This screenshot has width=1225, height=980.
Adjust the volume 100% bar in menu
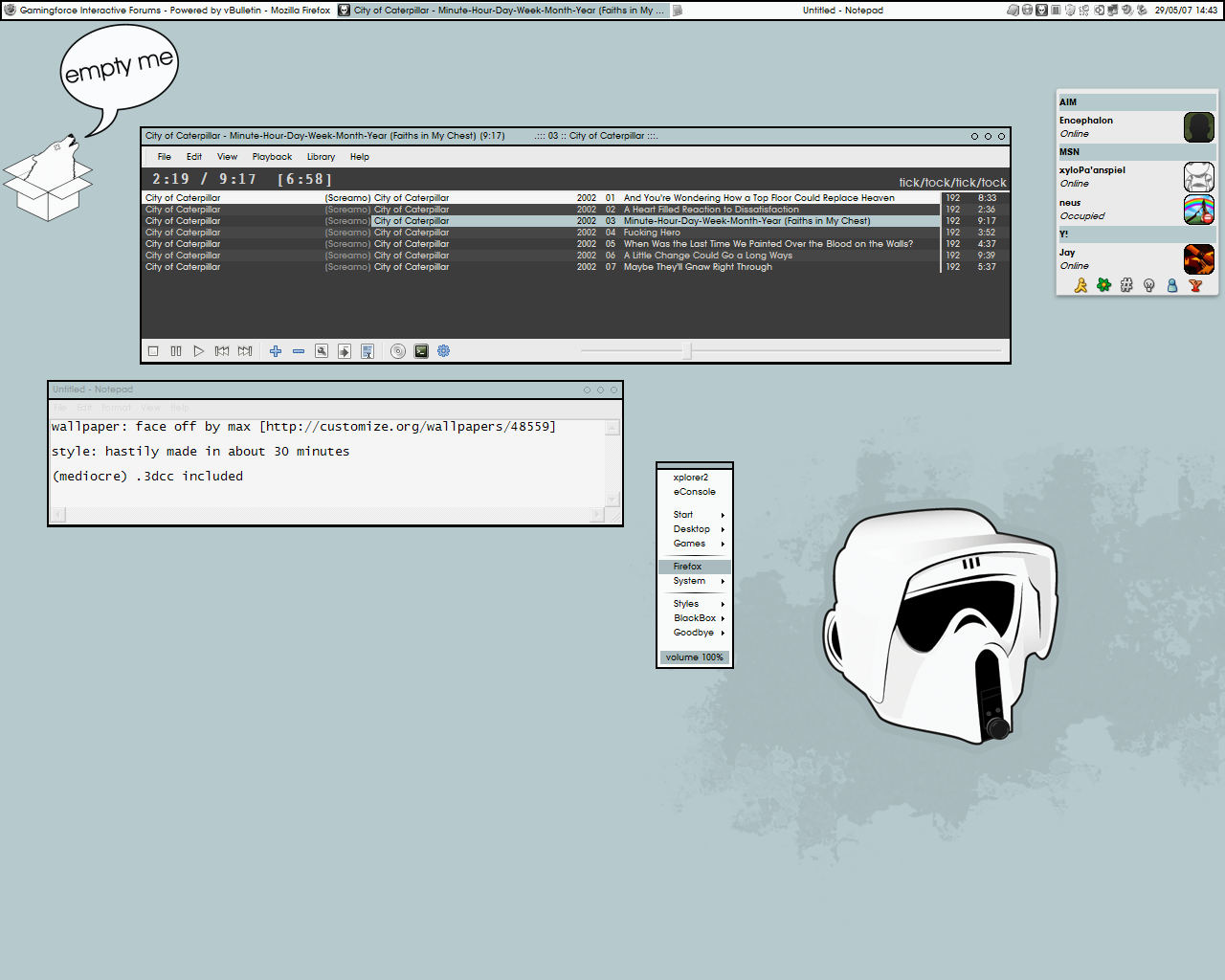(695, 657)
